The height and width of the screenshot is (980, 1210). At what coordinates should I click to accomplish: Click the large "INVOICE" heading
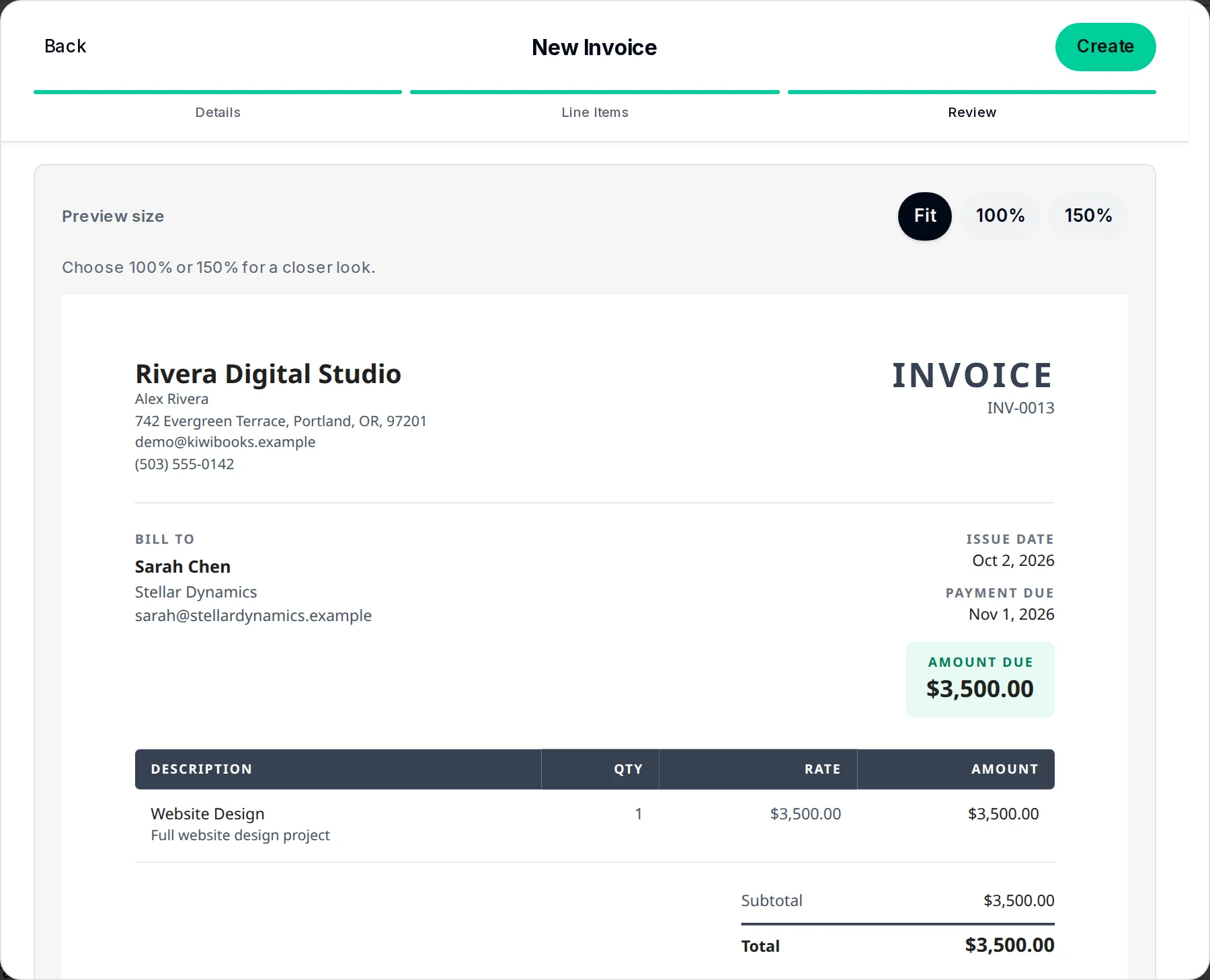pos(973,375)
